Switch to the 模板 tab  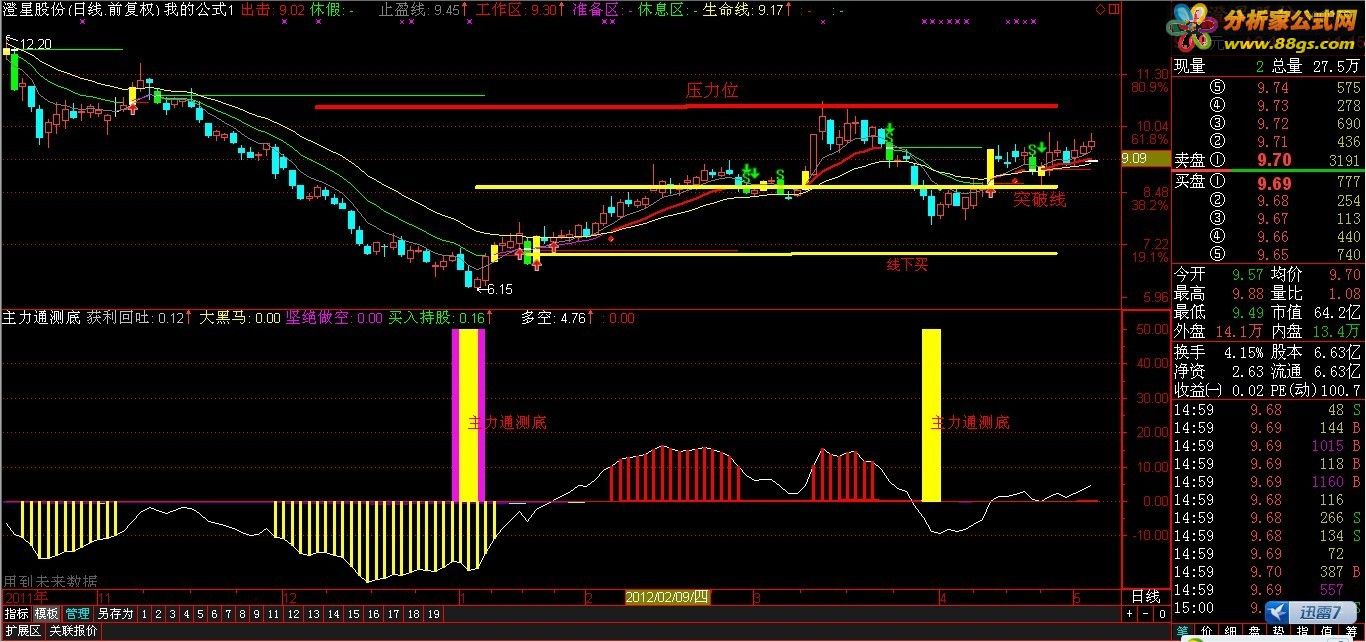(x=47, y=614)
